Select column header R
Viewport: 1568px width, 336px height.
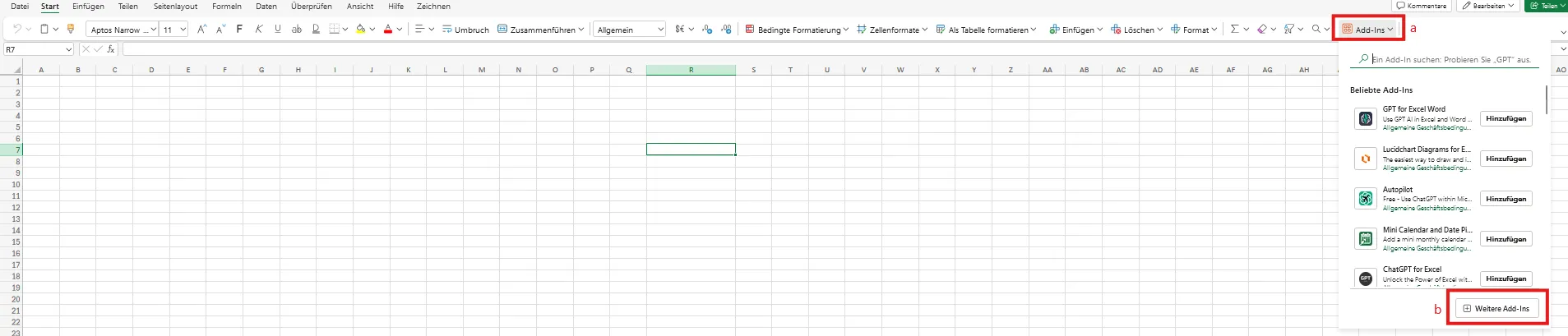pos(691,70)
